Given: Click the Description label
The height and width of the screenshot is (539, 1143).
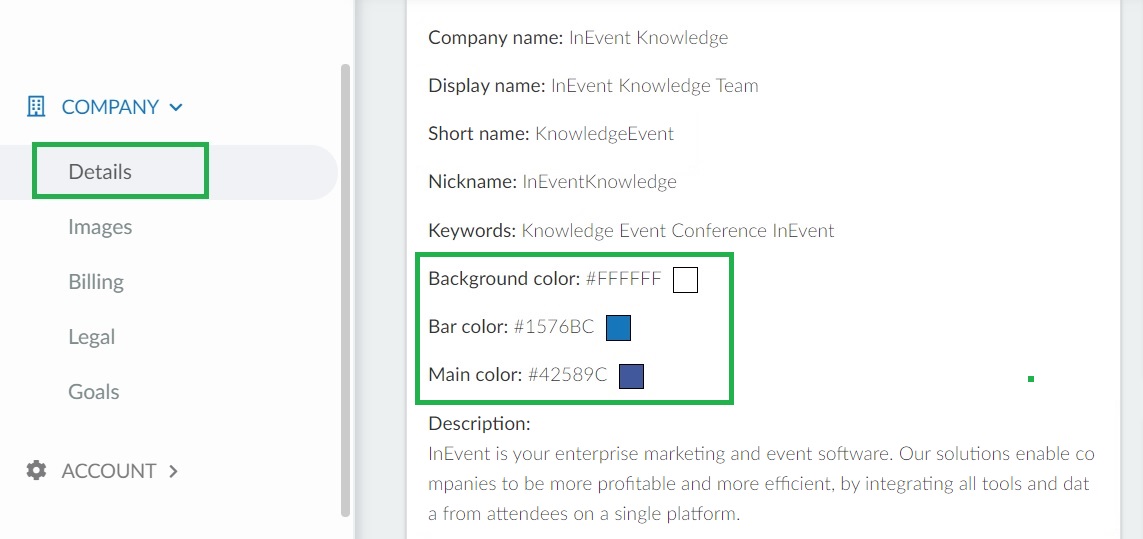Looking at the screenshot, I should pyautogui.click(x=480, y=424).
